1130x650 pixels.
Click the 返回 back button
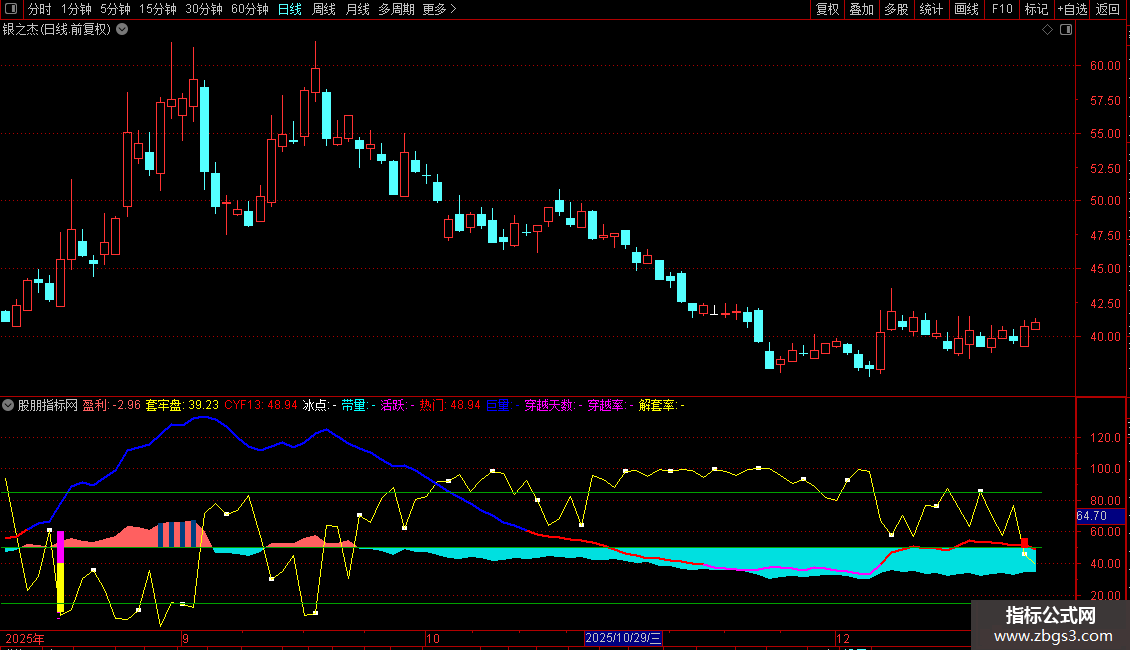click(x=1108, y=10)
